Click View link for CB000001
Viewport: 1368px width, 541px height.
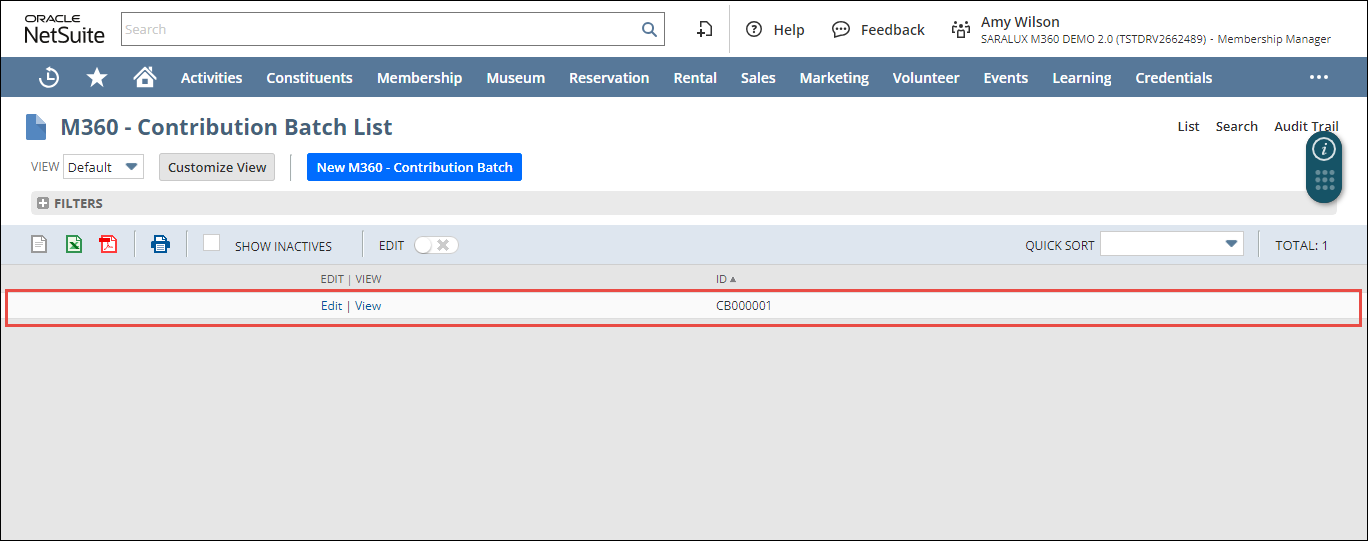click(368, 306)
